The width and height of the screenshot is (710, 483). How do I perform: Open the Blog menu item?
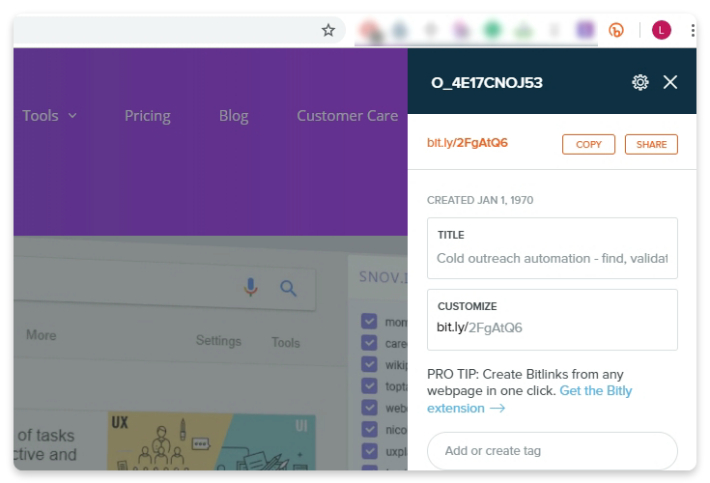coord(234,116)
